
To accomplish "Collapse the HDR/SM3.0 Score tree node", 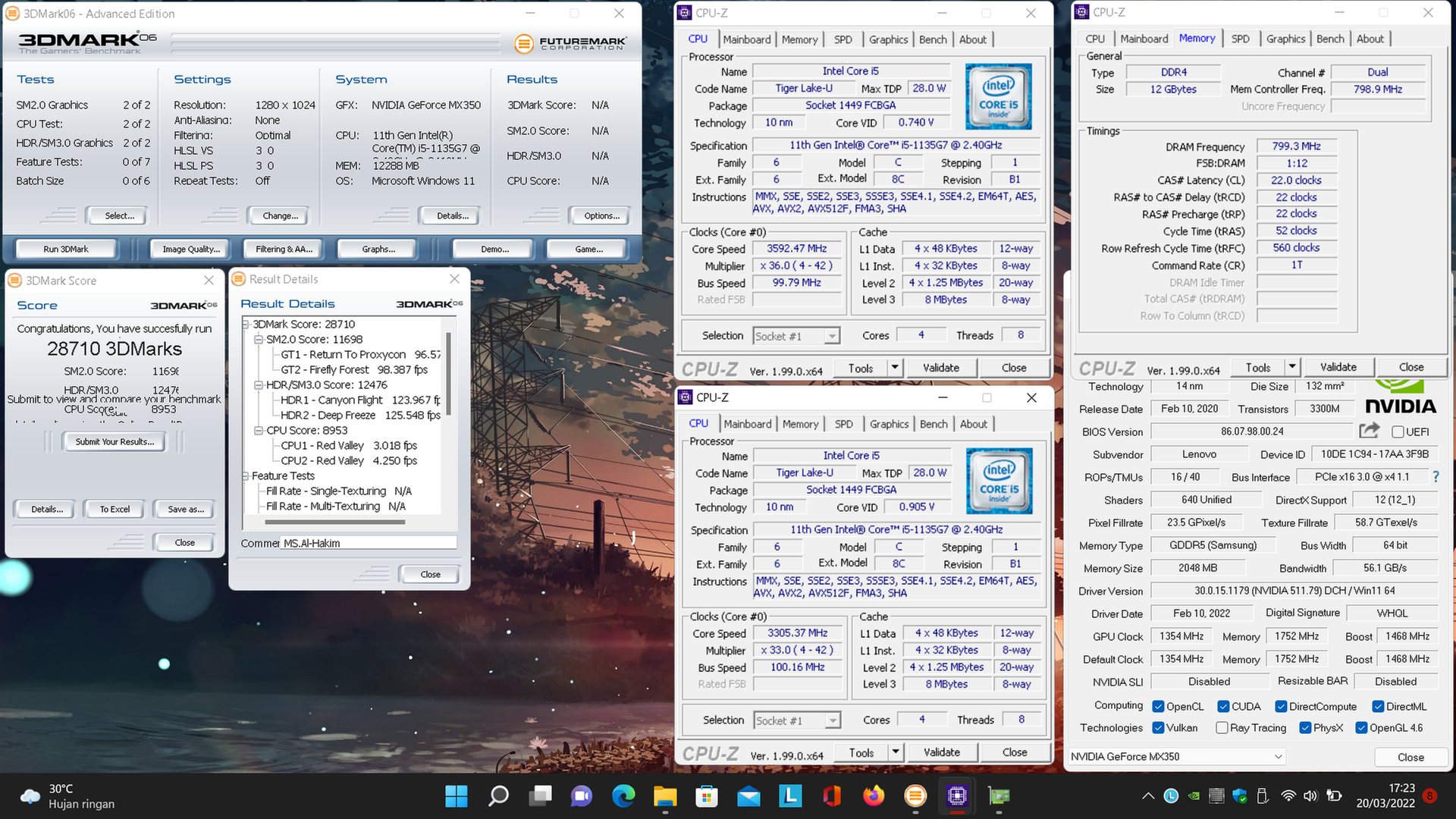I will pyautogui.click(x=259, y=384).
